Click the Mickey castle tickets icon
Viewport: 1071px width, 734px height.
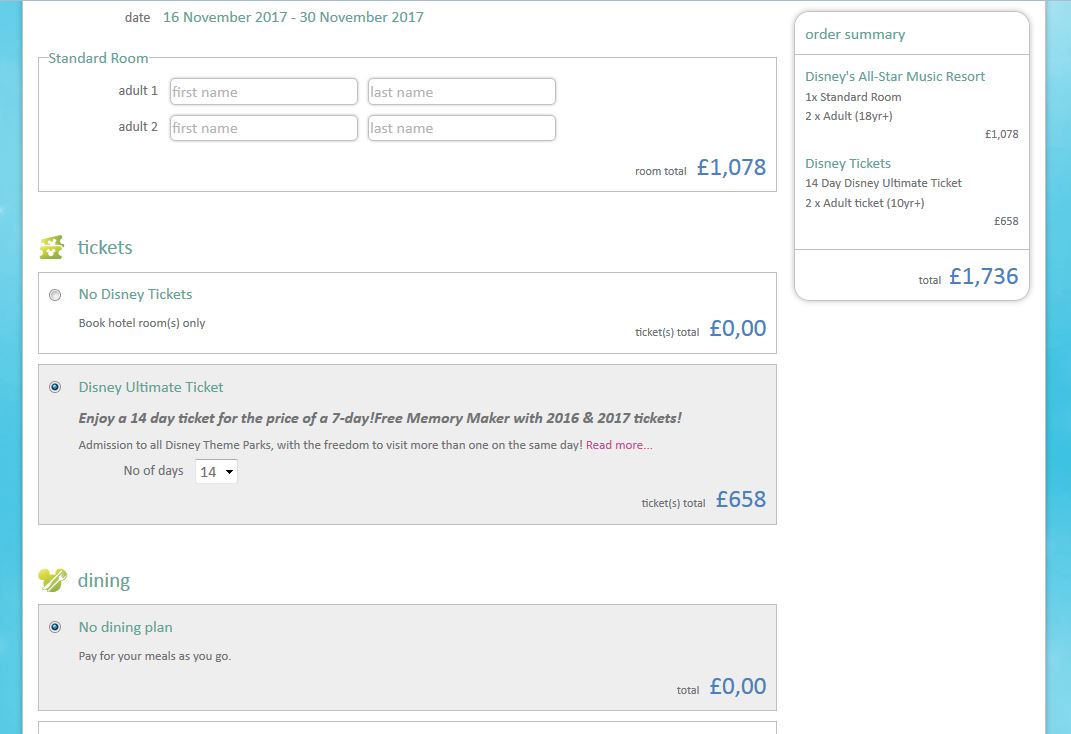click(x=52, y=247)
